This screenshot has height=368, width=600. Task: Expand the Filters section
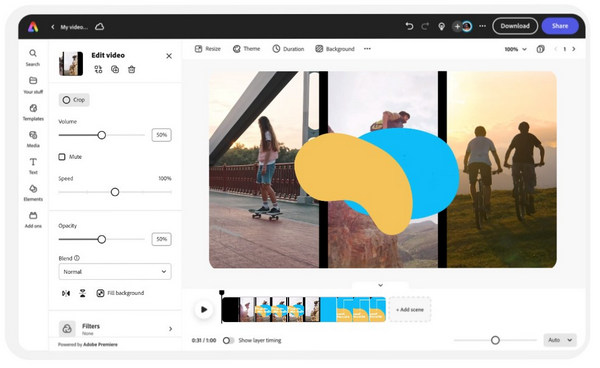(115, 329)
